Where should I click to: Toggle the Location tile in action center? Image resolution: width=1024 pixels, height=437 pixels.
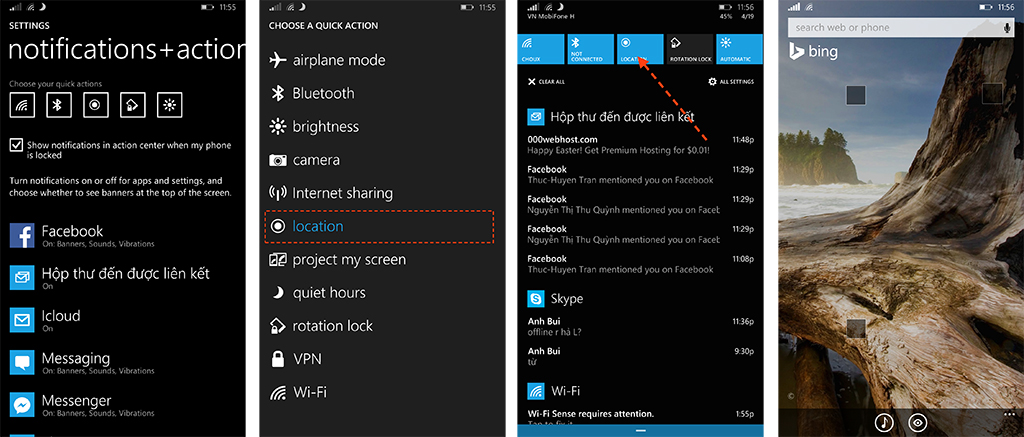point(640,49)
